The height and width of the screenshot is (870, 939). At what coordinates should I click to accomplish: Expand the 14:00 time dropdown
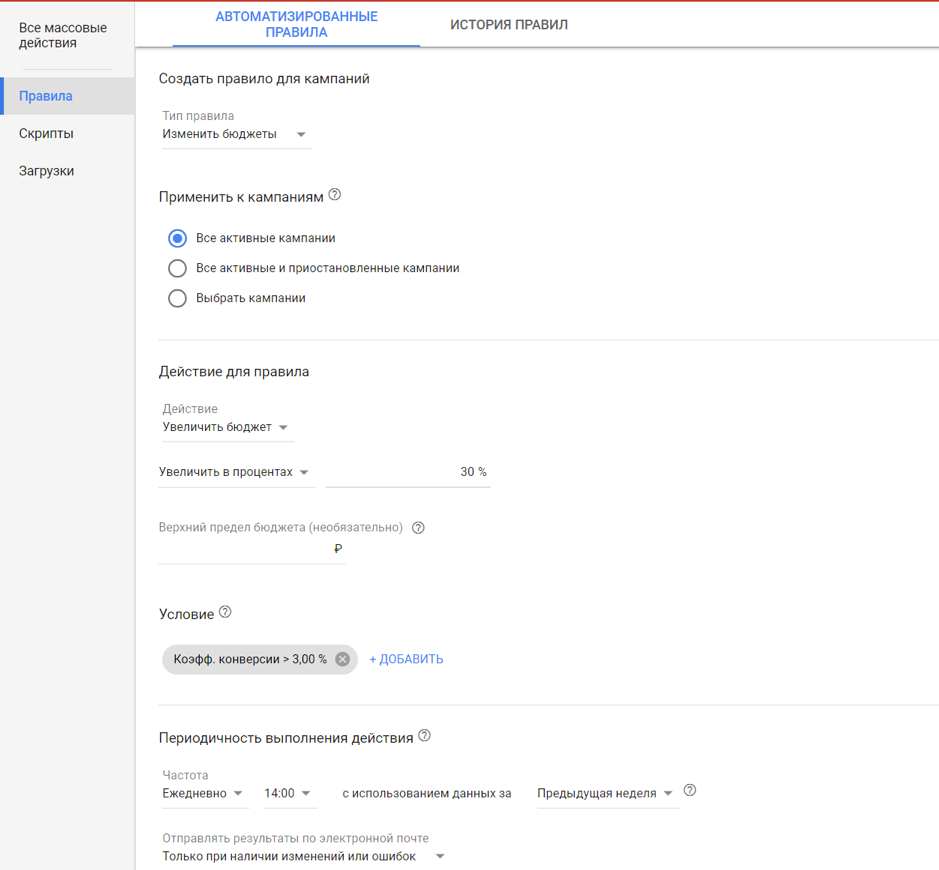tap(288, 793)
